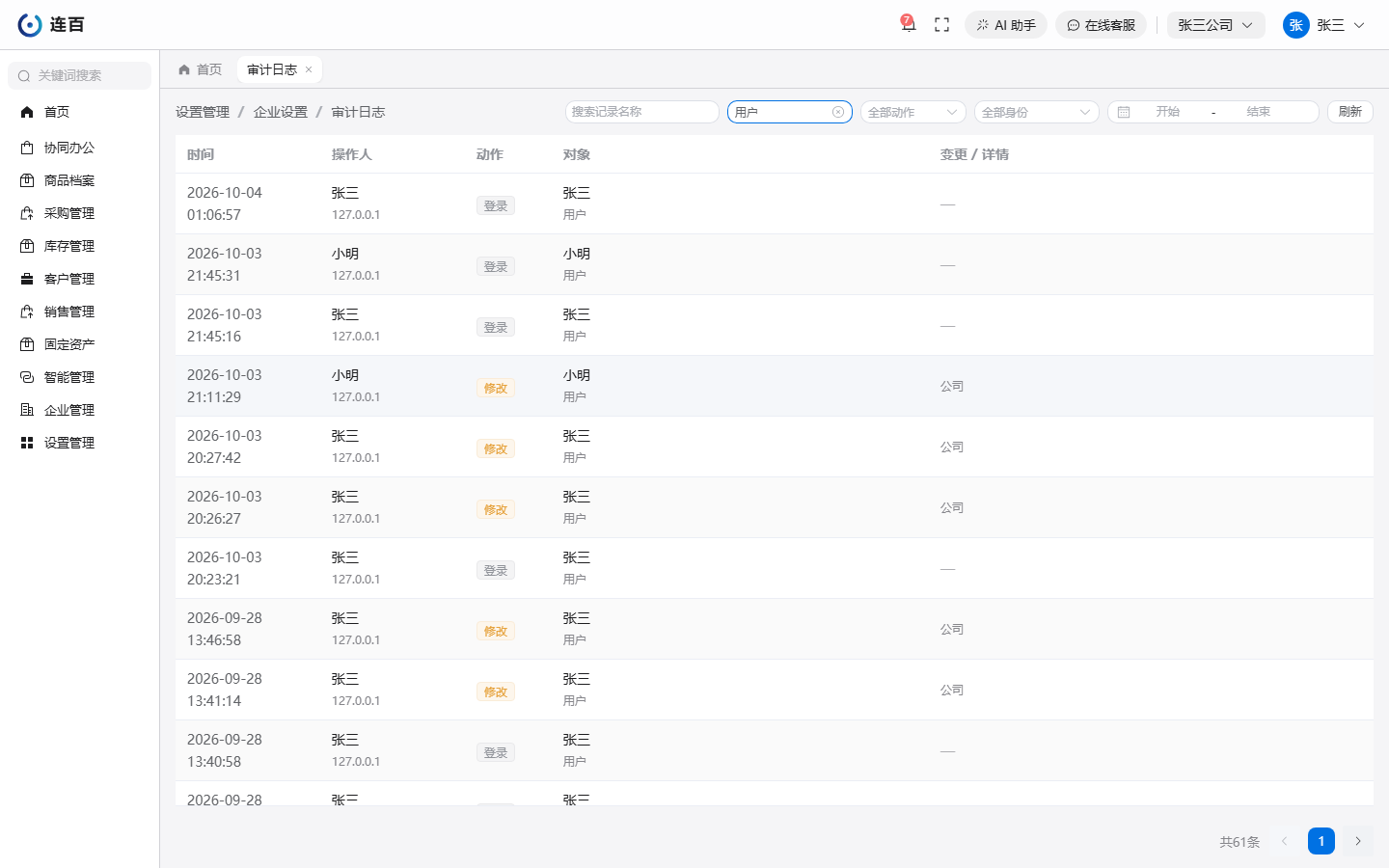1389x868 pixels.
Task: Click the 设置管理 sidebar grid icon
Action: (27, 443)
